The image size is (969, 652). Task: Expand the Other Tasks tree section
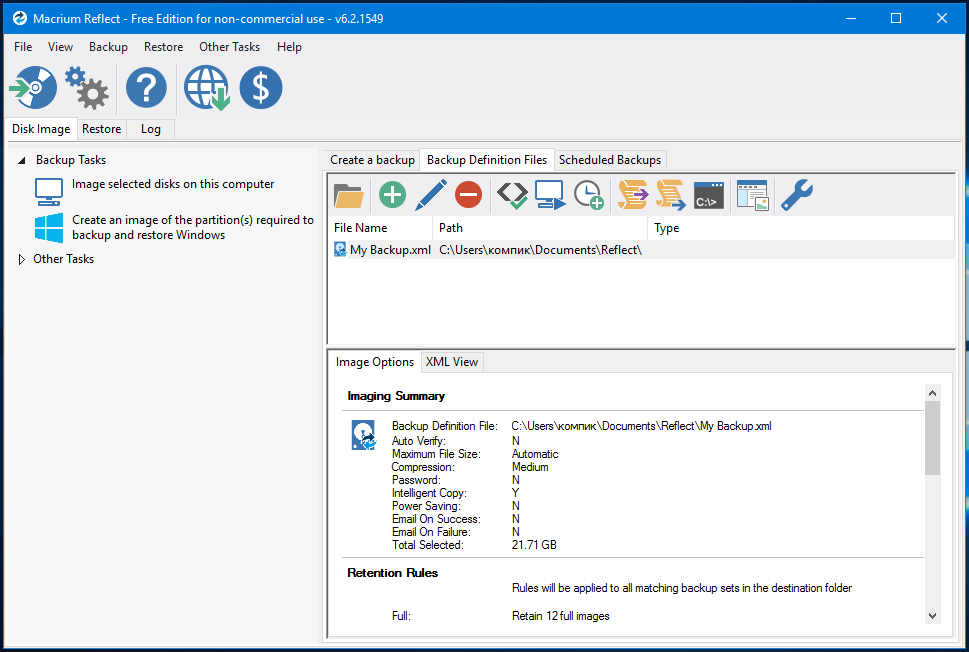click(x=22, y=260)
